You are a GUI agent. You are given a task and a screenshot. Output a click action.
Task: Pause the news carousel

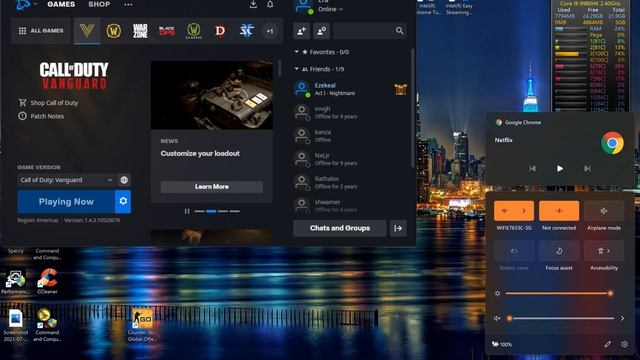pos(187,211)
